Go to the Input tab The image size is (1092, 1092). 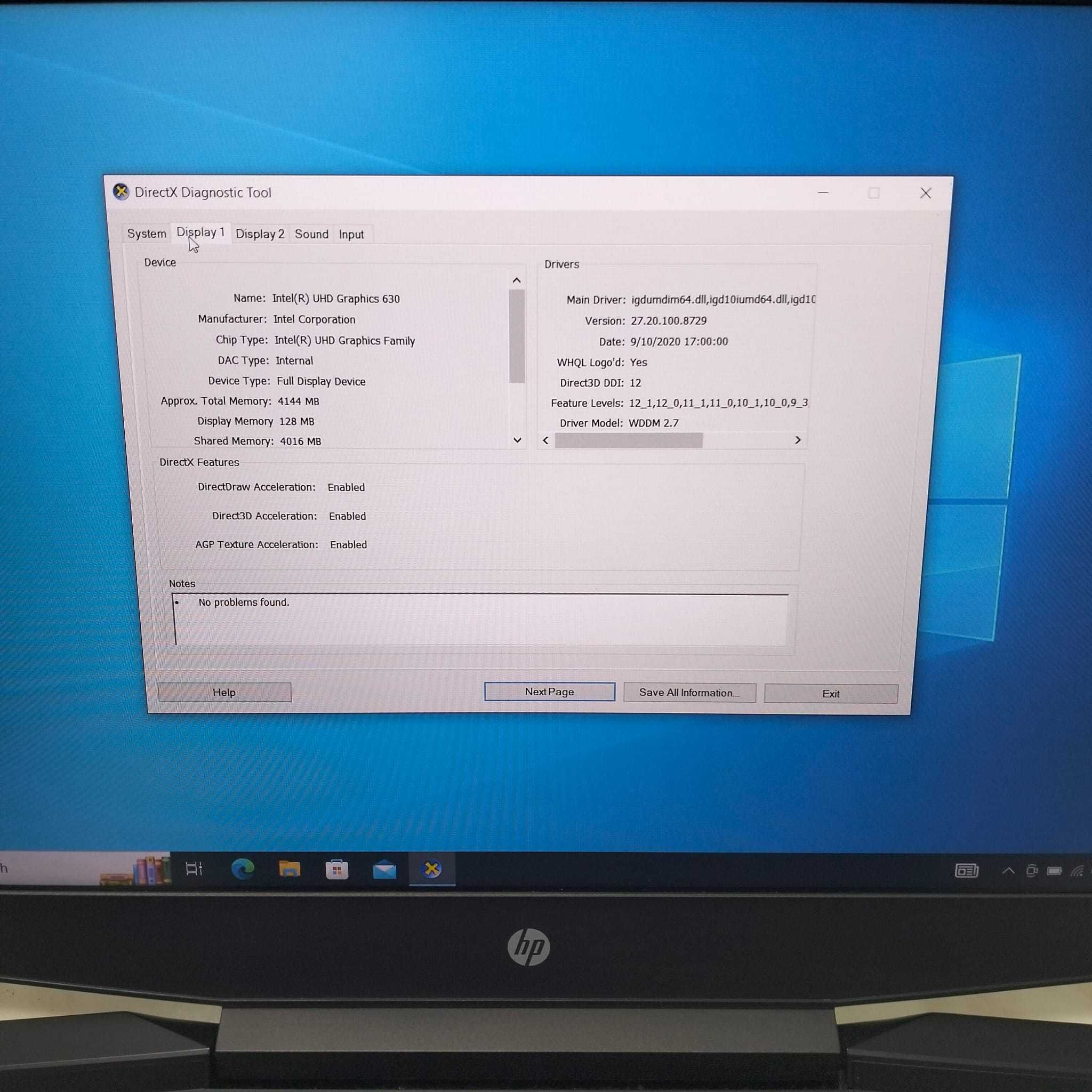[x=351, y=235]
